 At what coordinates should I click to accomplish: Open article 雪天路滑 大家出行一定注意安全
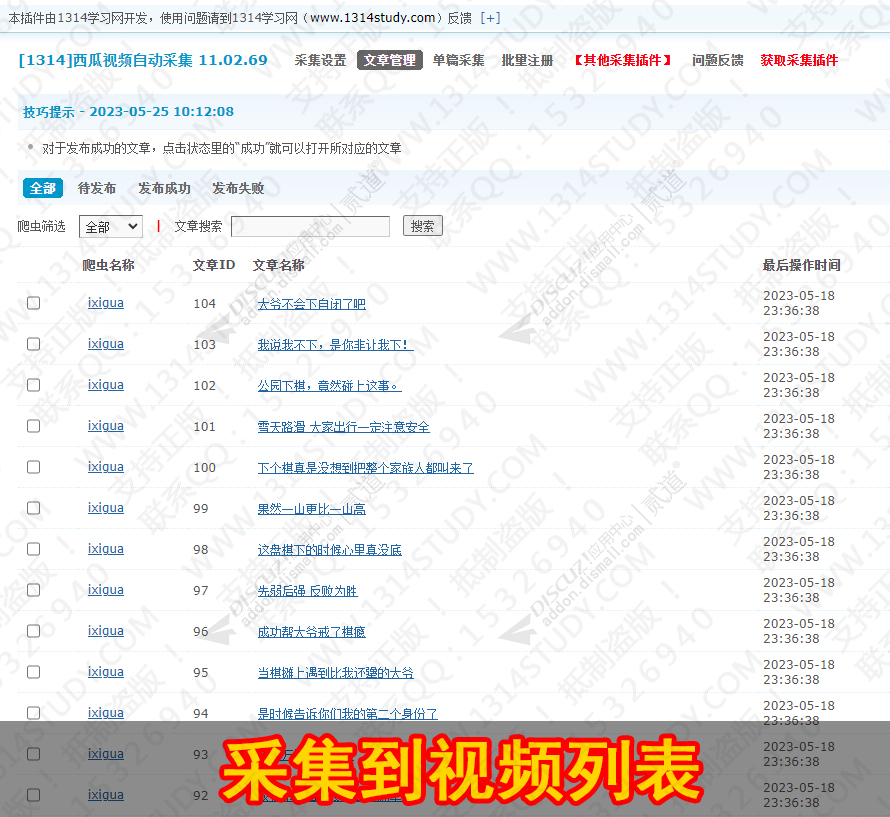(x=343, y=426)
